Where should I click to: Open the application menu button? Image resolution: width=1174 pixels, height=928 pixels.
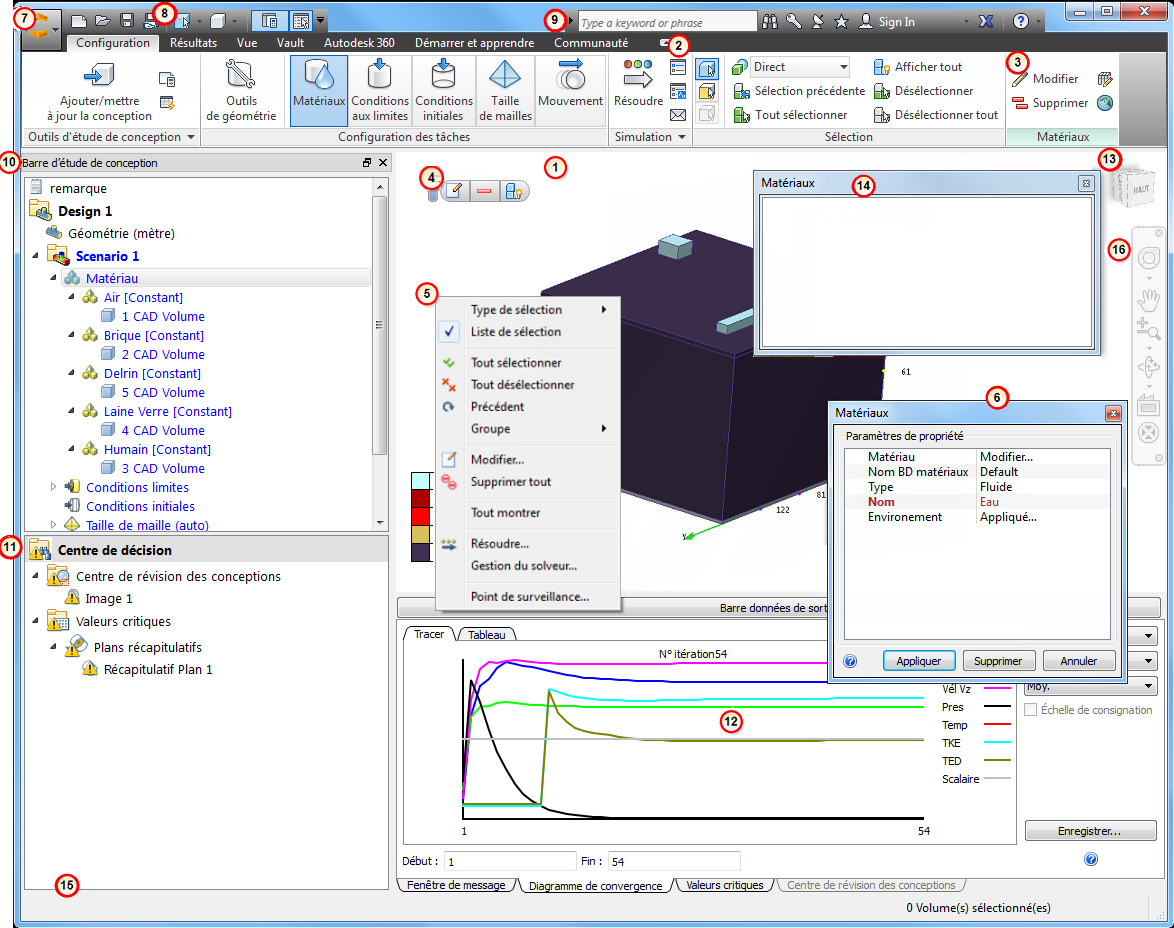click(x=41, y=29)
